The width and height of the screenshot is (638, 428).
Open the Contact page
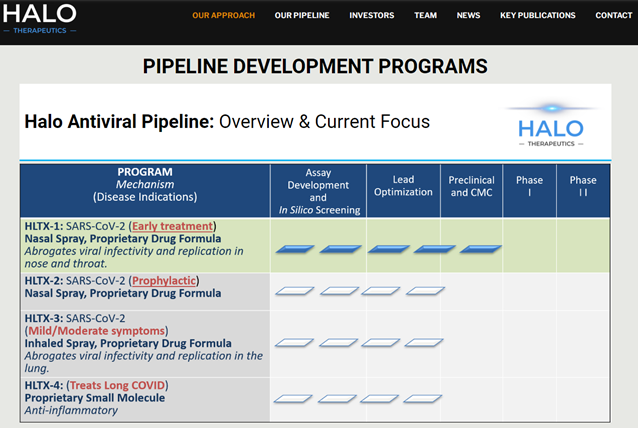point(613,16)
